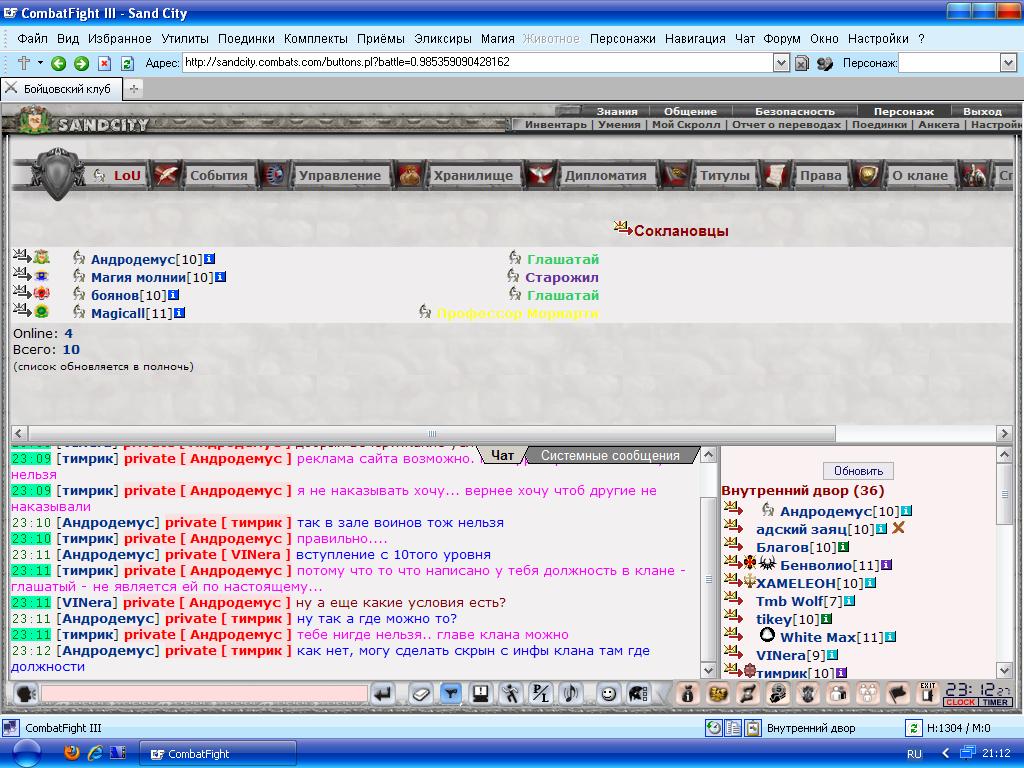
Task: Toggle the sound note icon in chat toolbar
Action: coord(571,694)
